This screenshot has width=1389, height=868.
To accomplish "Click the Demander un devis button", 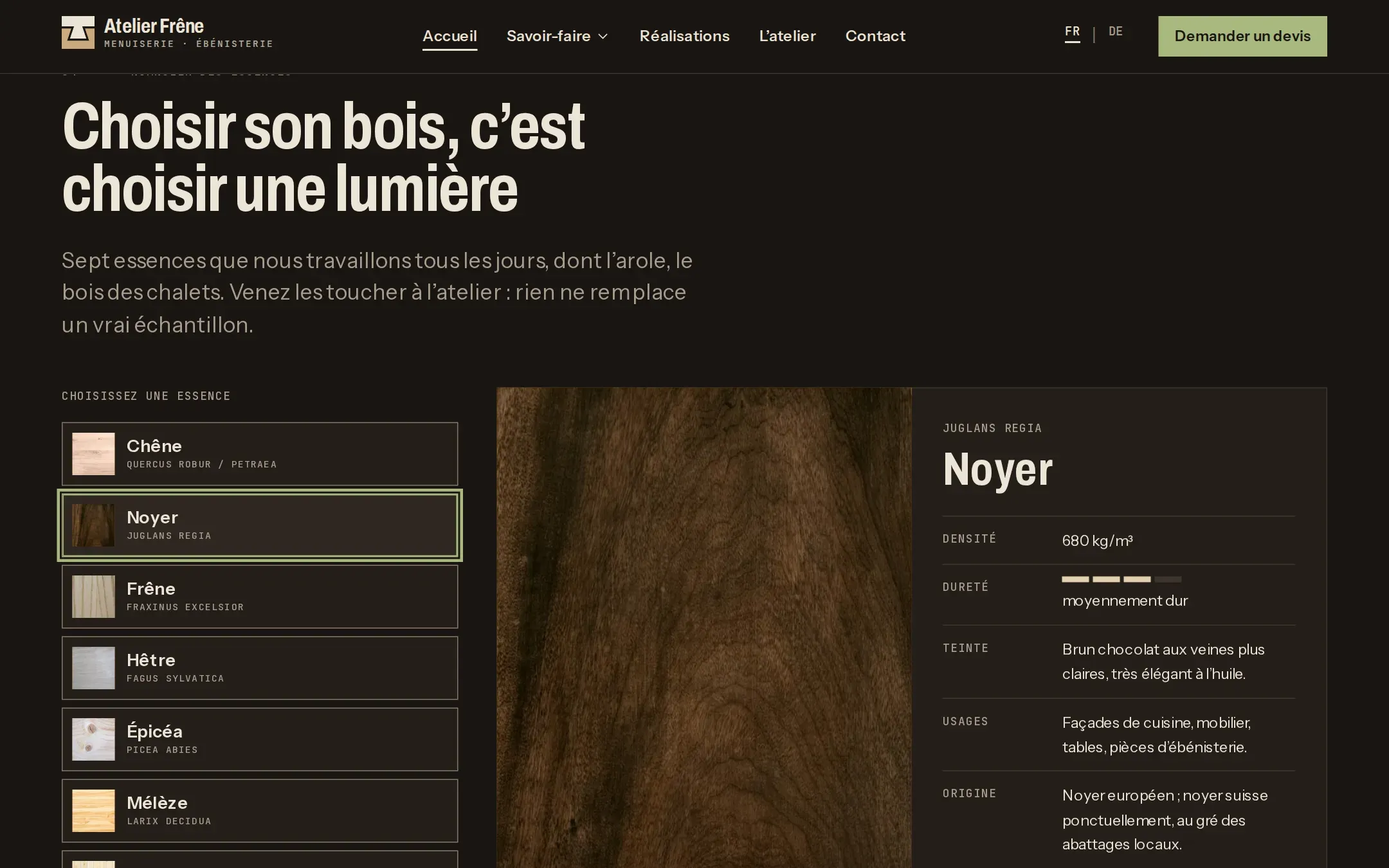I will (1242, 36).
